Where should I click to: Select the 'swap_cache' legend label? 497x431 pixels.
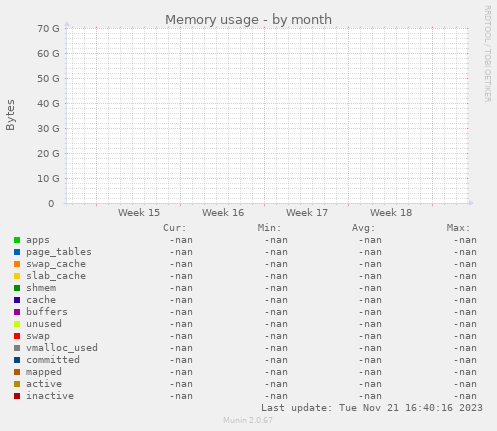coord(56,264)
